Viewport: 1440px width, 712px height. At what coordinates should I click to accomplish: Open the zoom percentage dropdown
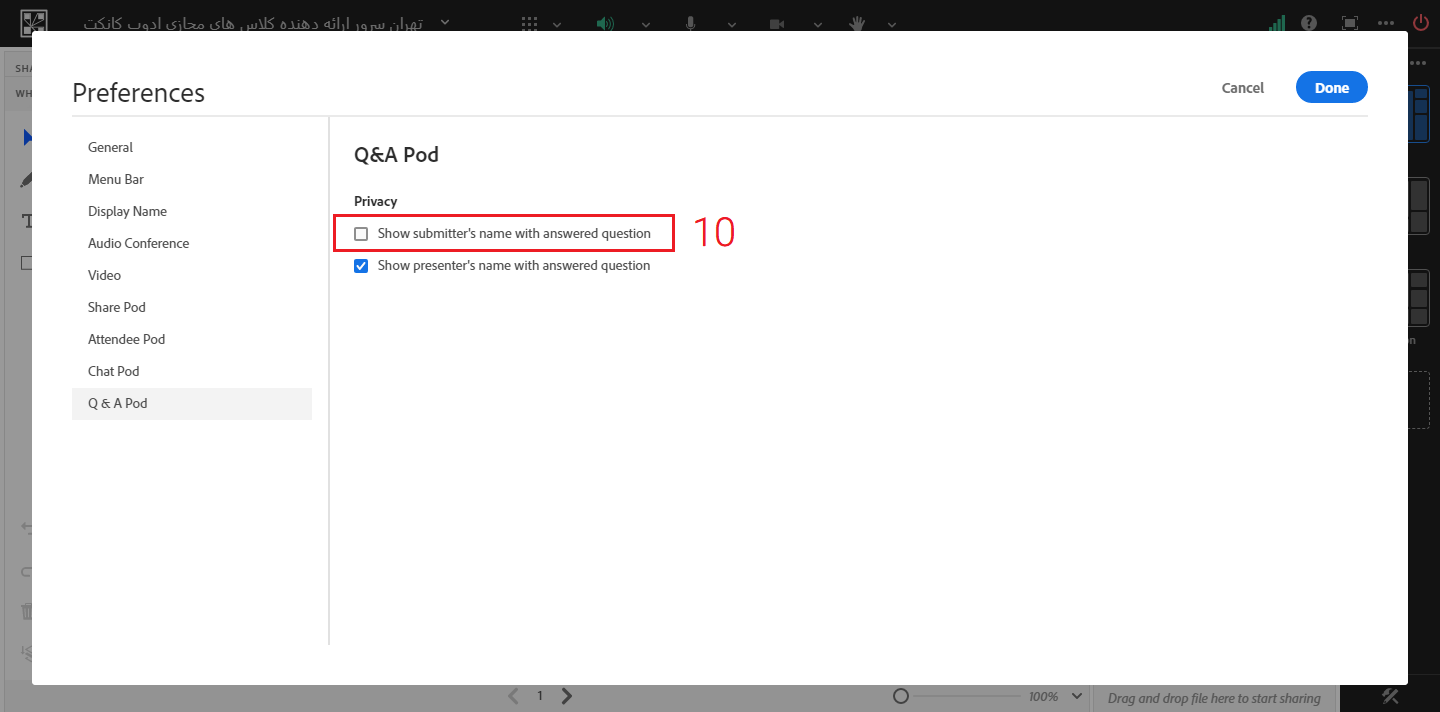1077,696
